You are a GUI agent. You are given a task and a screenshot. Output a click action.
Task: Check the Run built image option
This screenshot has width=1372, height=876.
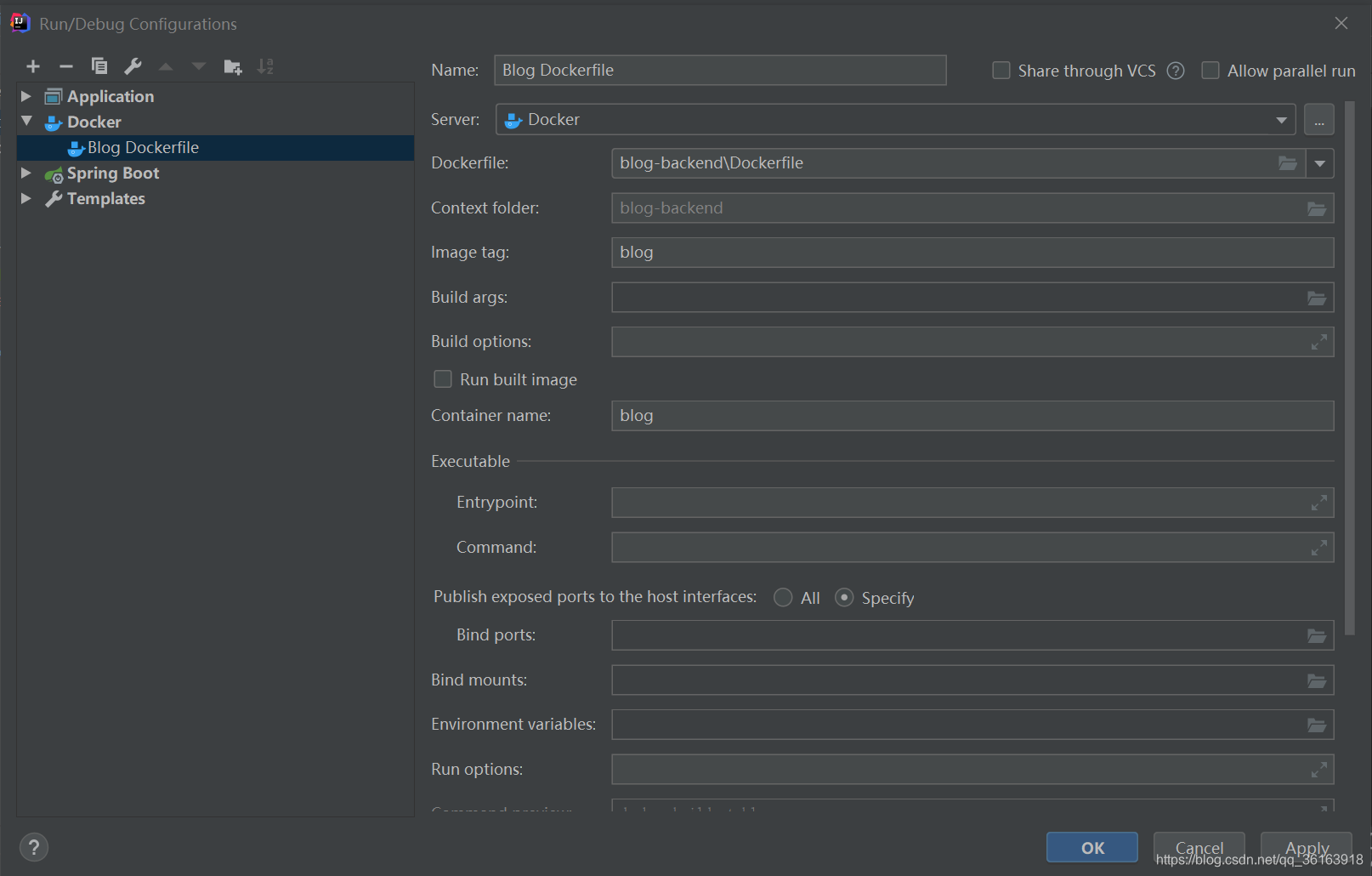[x=443, y=379]
